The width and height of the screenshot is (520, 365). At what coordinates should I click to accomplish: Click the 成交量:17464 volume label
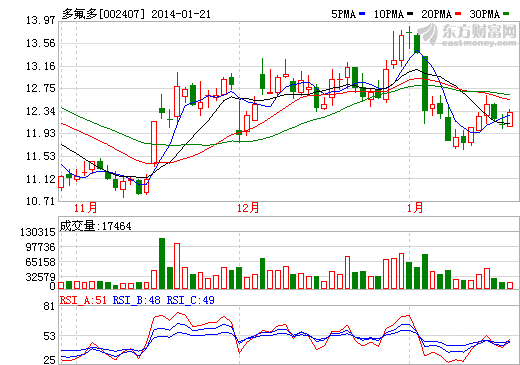coord(96,226)
